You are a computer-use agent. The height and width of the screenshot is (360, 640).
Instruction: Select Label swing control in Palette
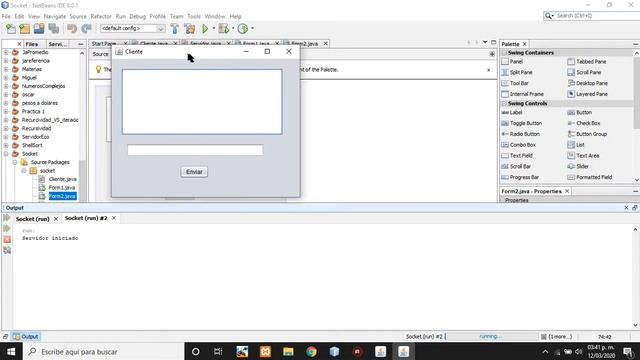point(512,112)
